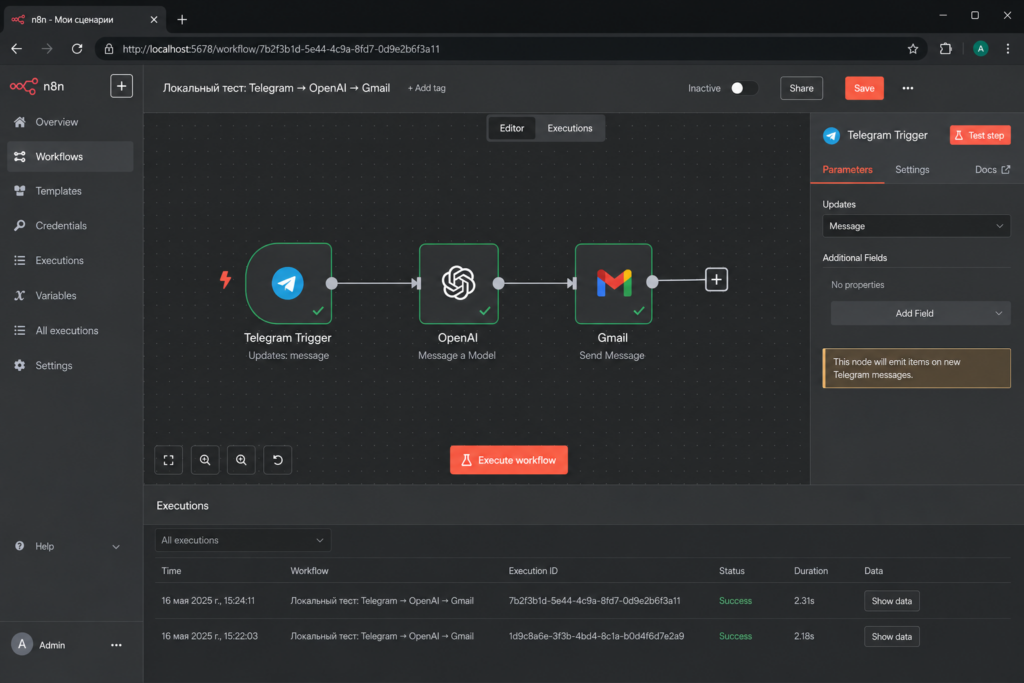Click the workflow name title field
The height and width of the screenshot is (683, 1024).
(x=276, y=87)
